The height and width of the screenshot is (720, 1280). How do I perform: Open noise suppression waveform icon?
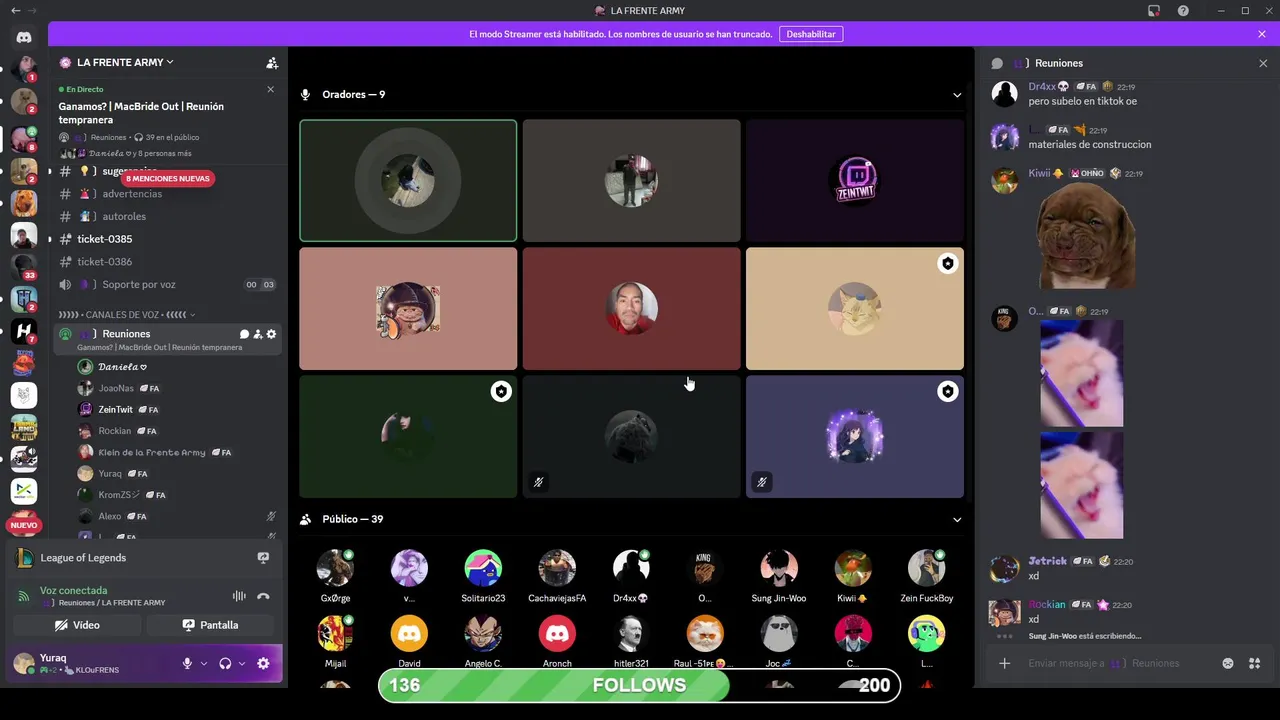tap(239, 596)
